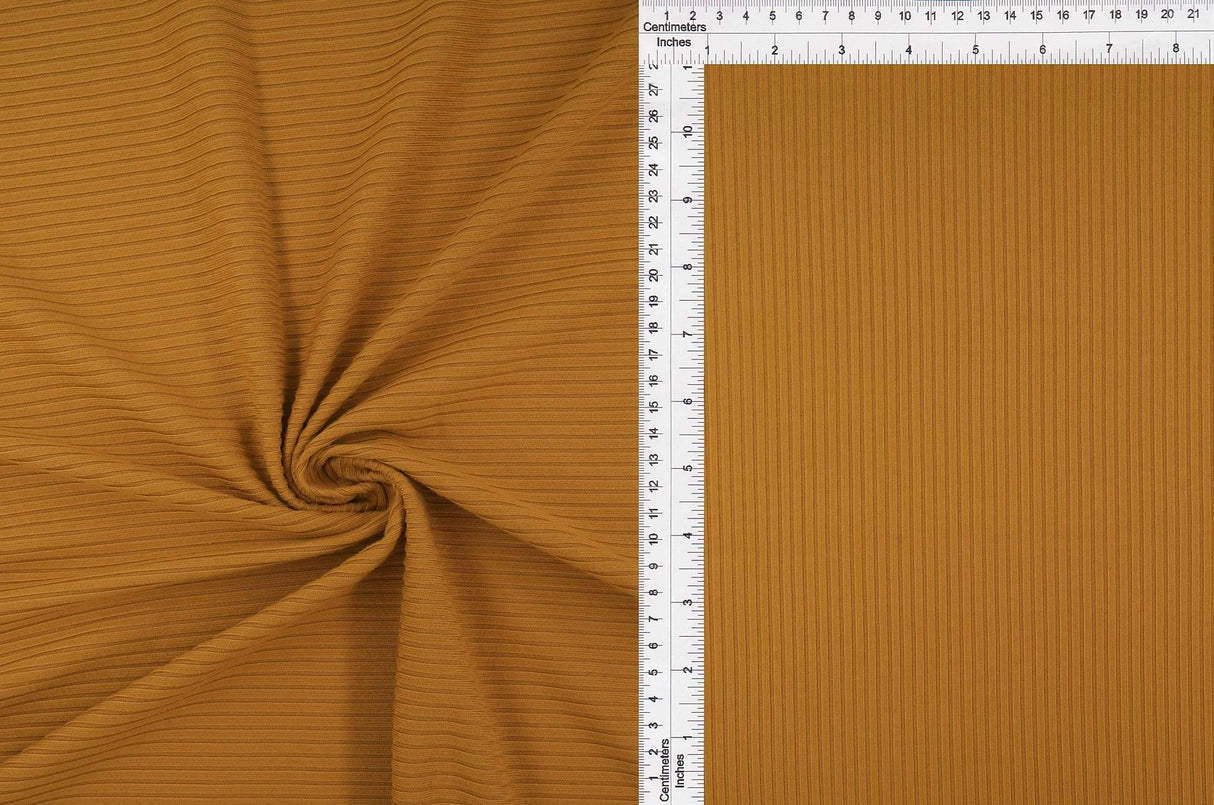The image size is (1214, 805).
Task: Click the number 8 on the top inch ruler
Action: (x=1177, y=46)
